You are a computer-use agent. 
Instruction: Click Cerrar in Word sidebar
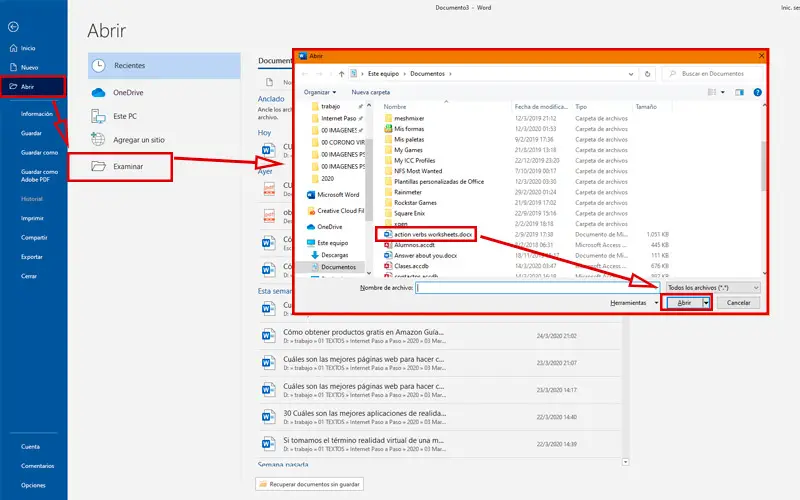tap(29, 276)
